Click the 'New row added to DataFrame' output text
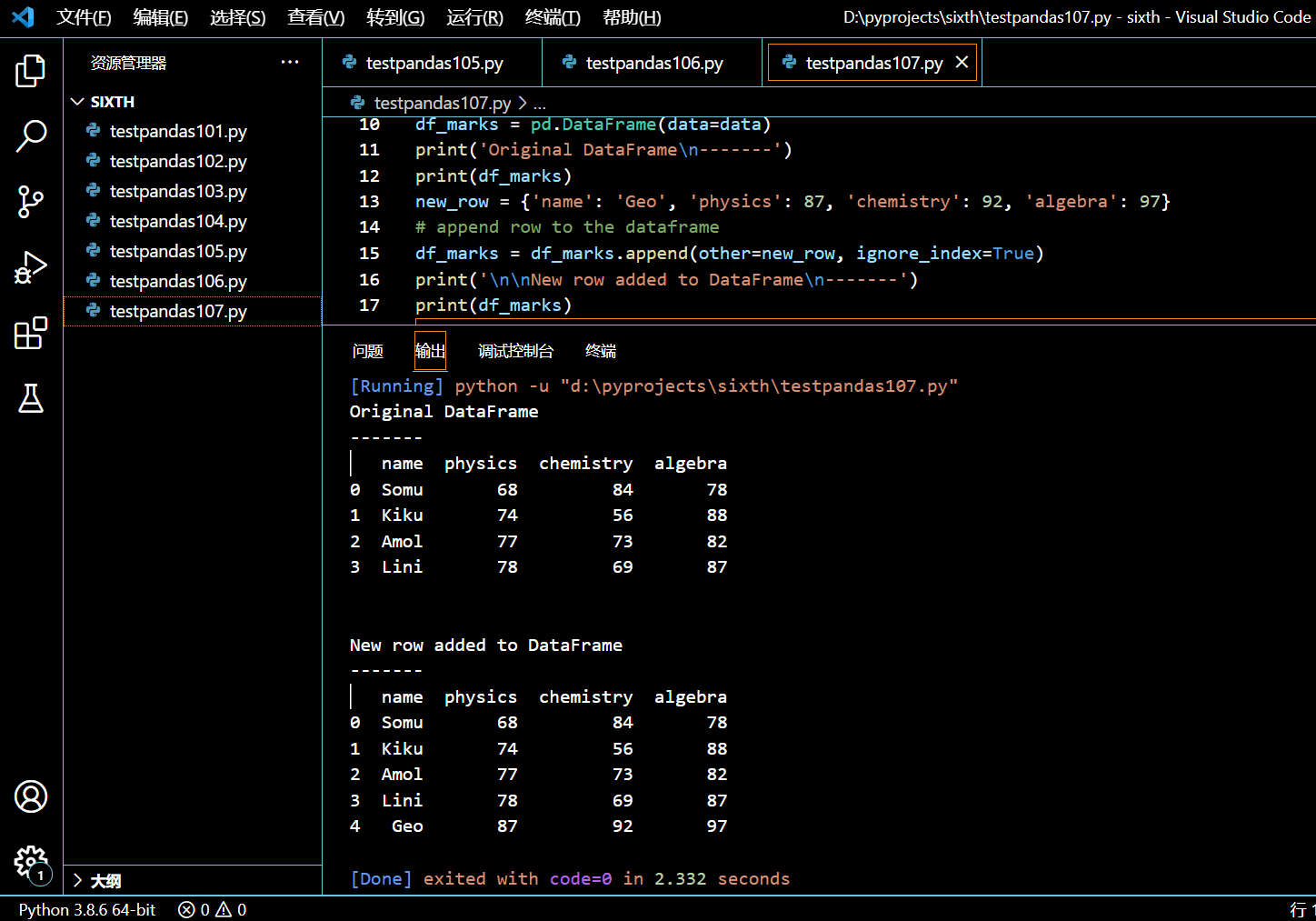This screenshot has width=1316, height=921. click(x=486, y=645)
